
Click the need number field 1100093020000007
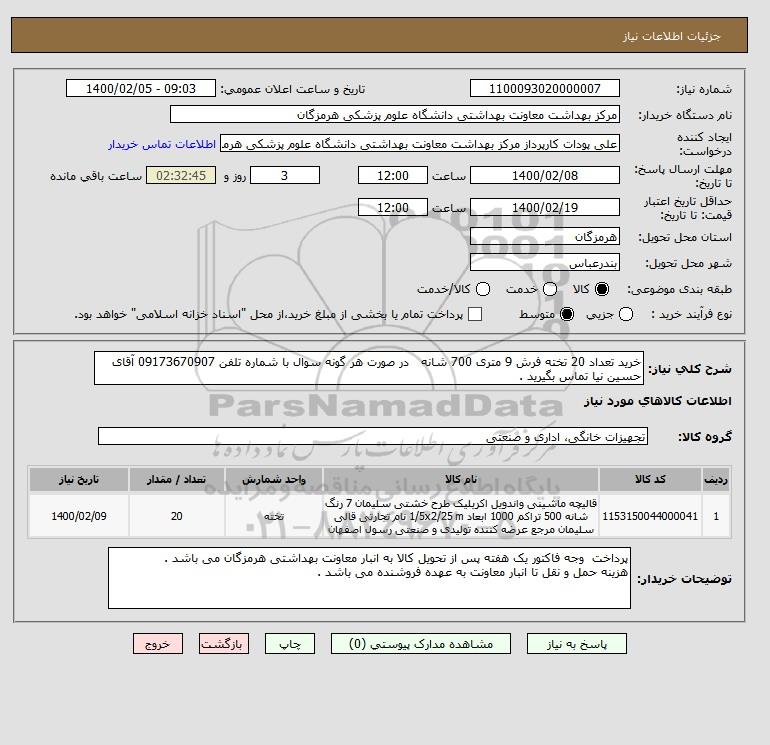[x=545, y=89]
